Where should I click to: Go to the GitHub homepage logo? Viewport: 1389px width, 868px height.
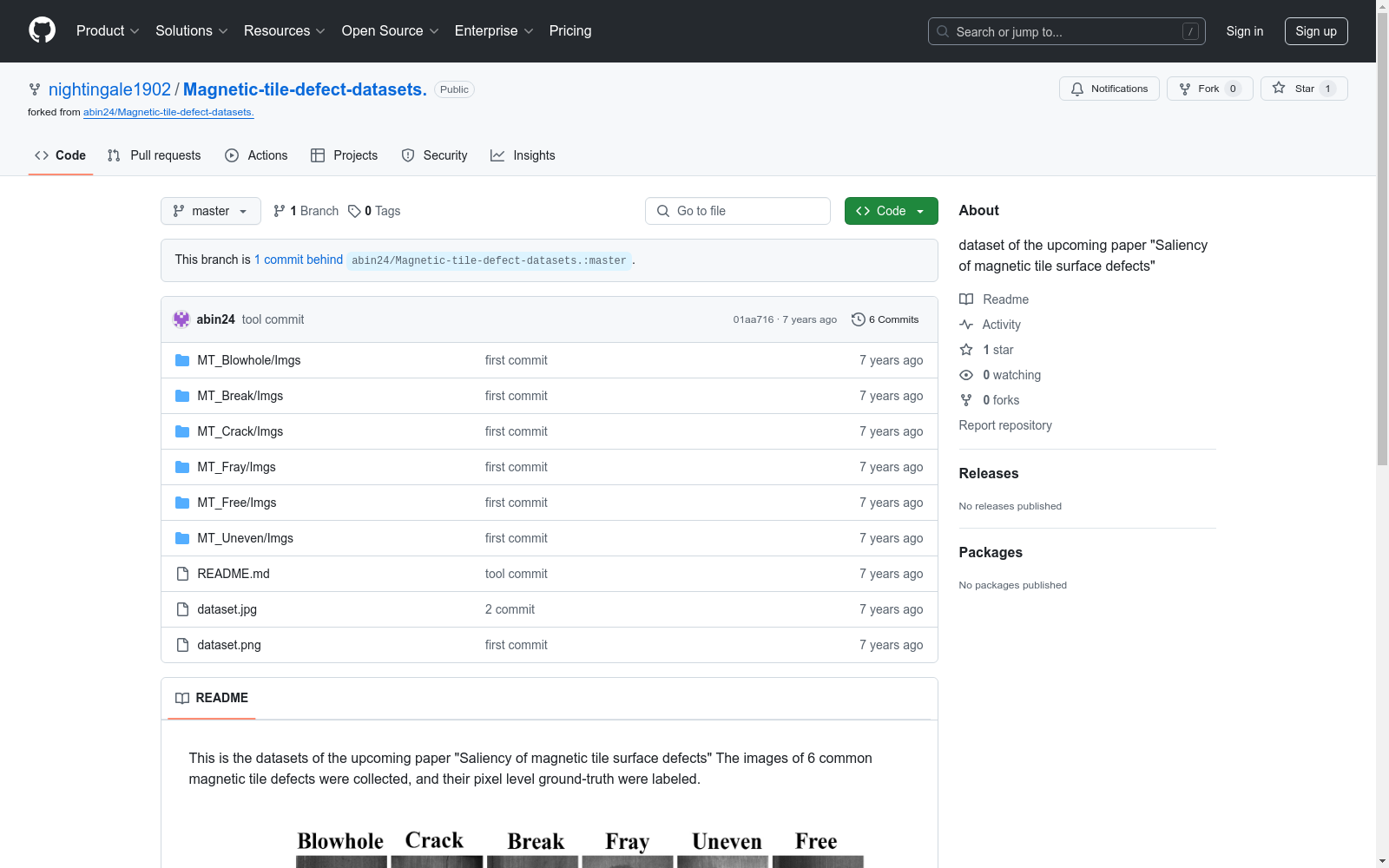click(x=42, y=30)
